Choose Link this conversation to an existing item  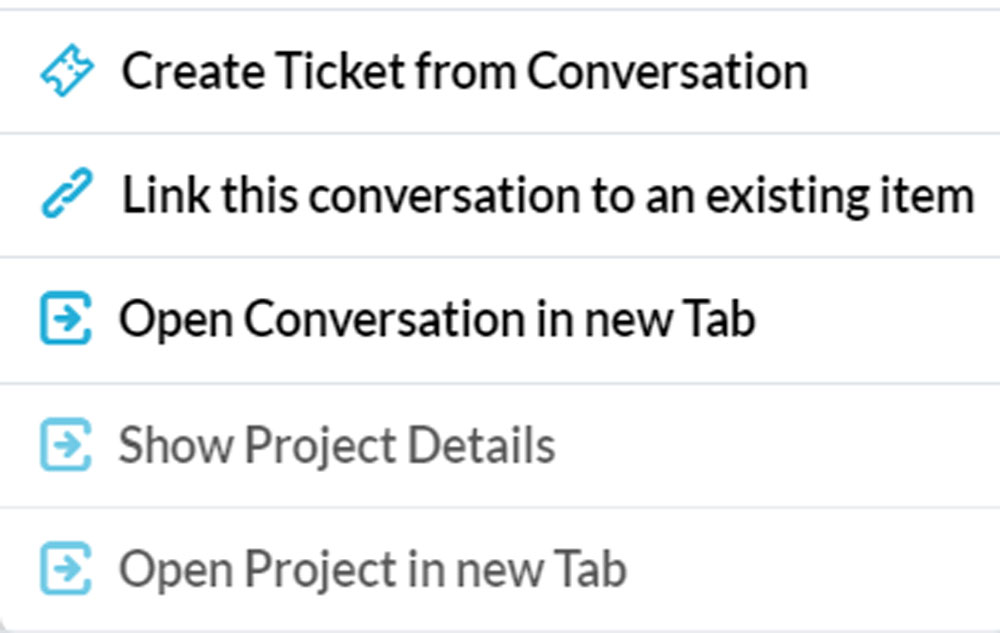point(547,195)
